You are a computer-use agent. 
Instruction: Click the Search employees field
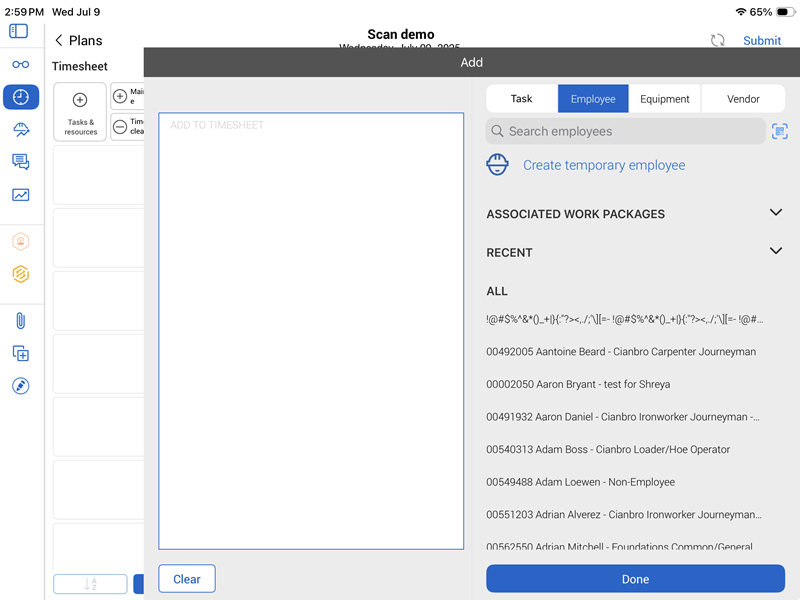click(x=625, y=131)
